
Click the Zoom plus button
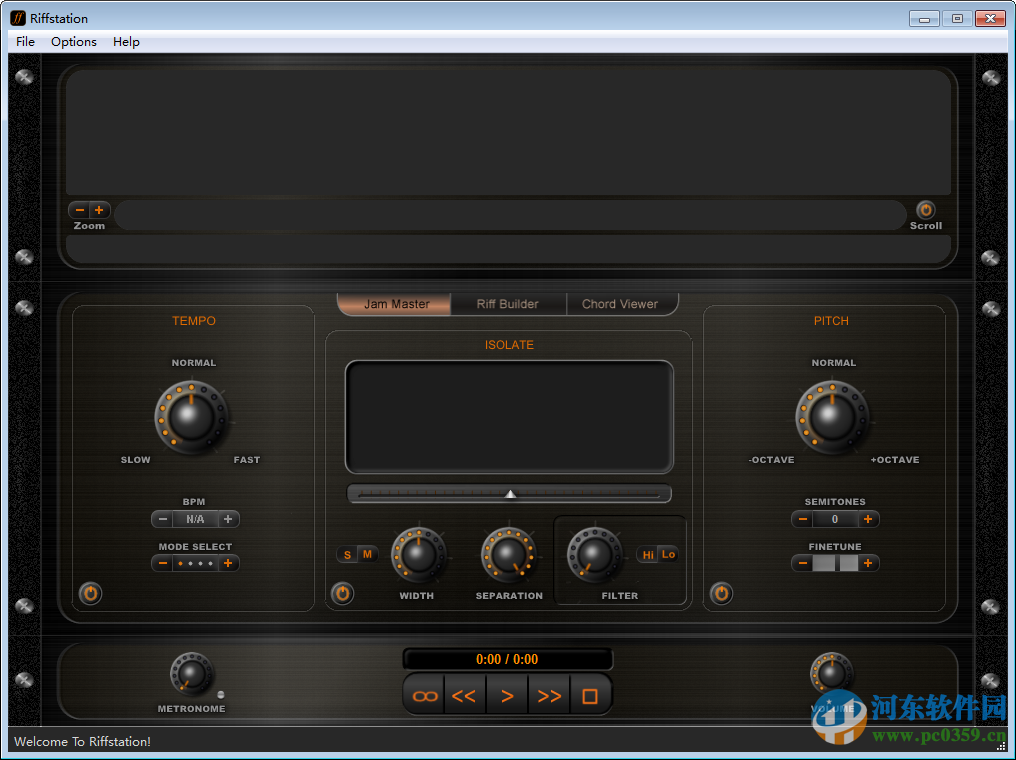[x=99, y=210]
